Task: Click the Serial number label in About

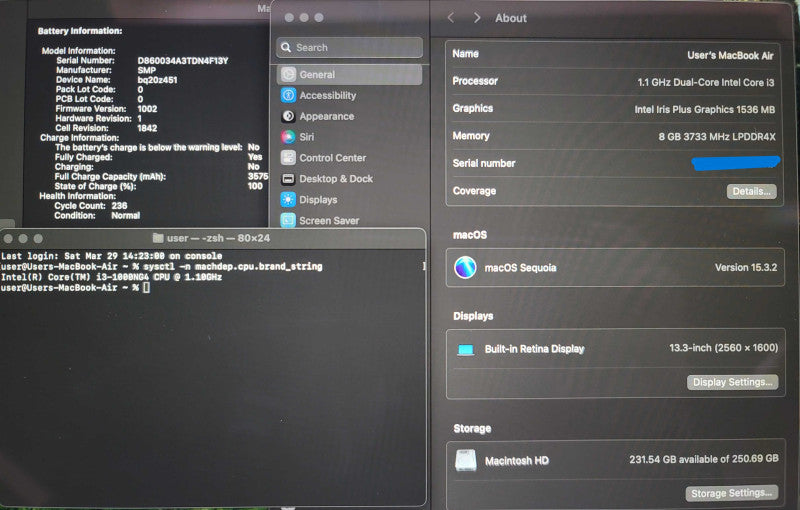Action: click(x=484, y=163)
